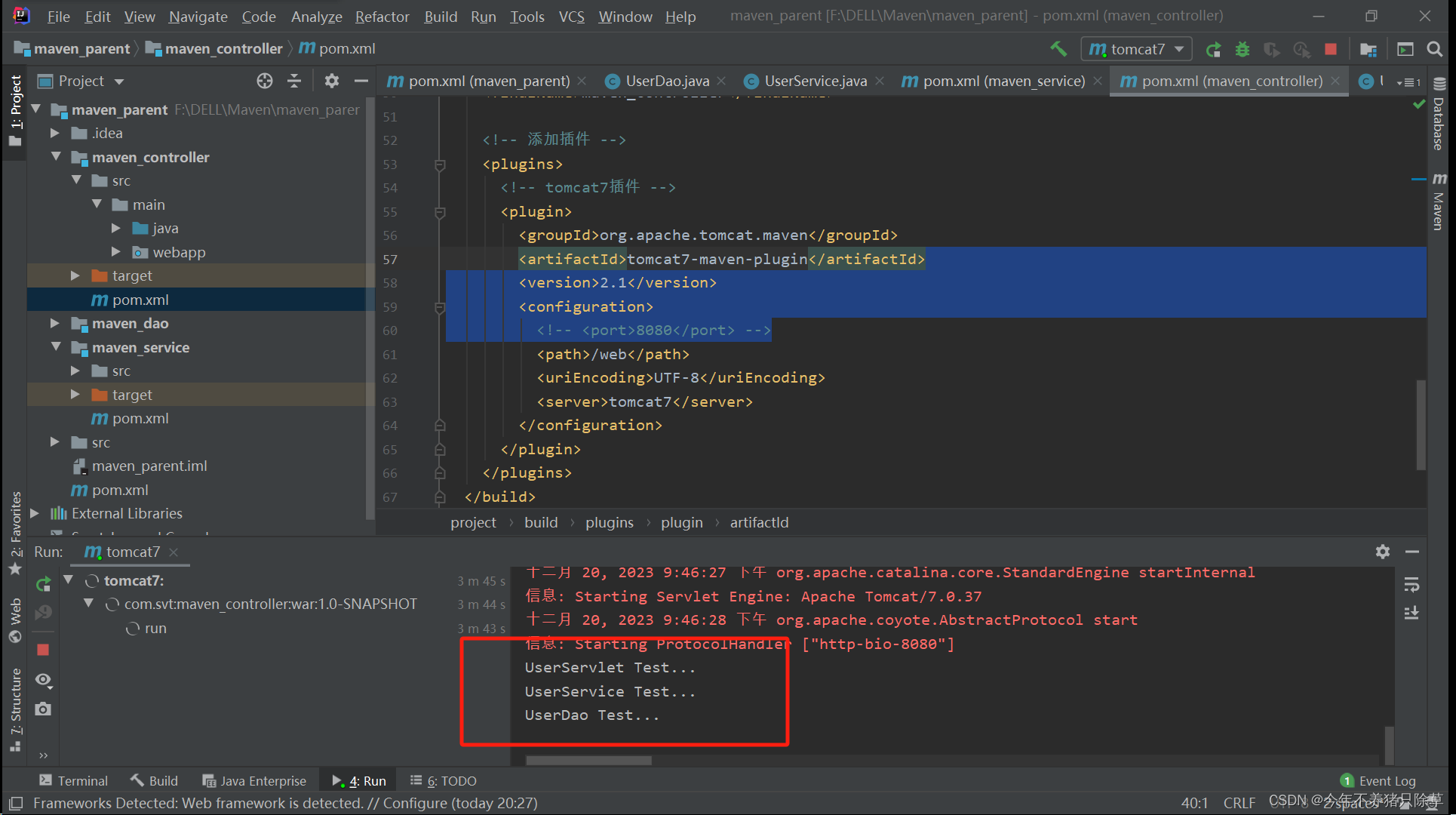This screenshot has width=1456, height=815.
Task: Collapse the maven_service tree node
Action: coord(56,347)
